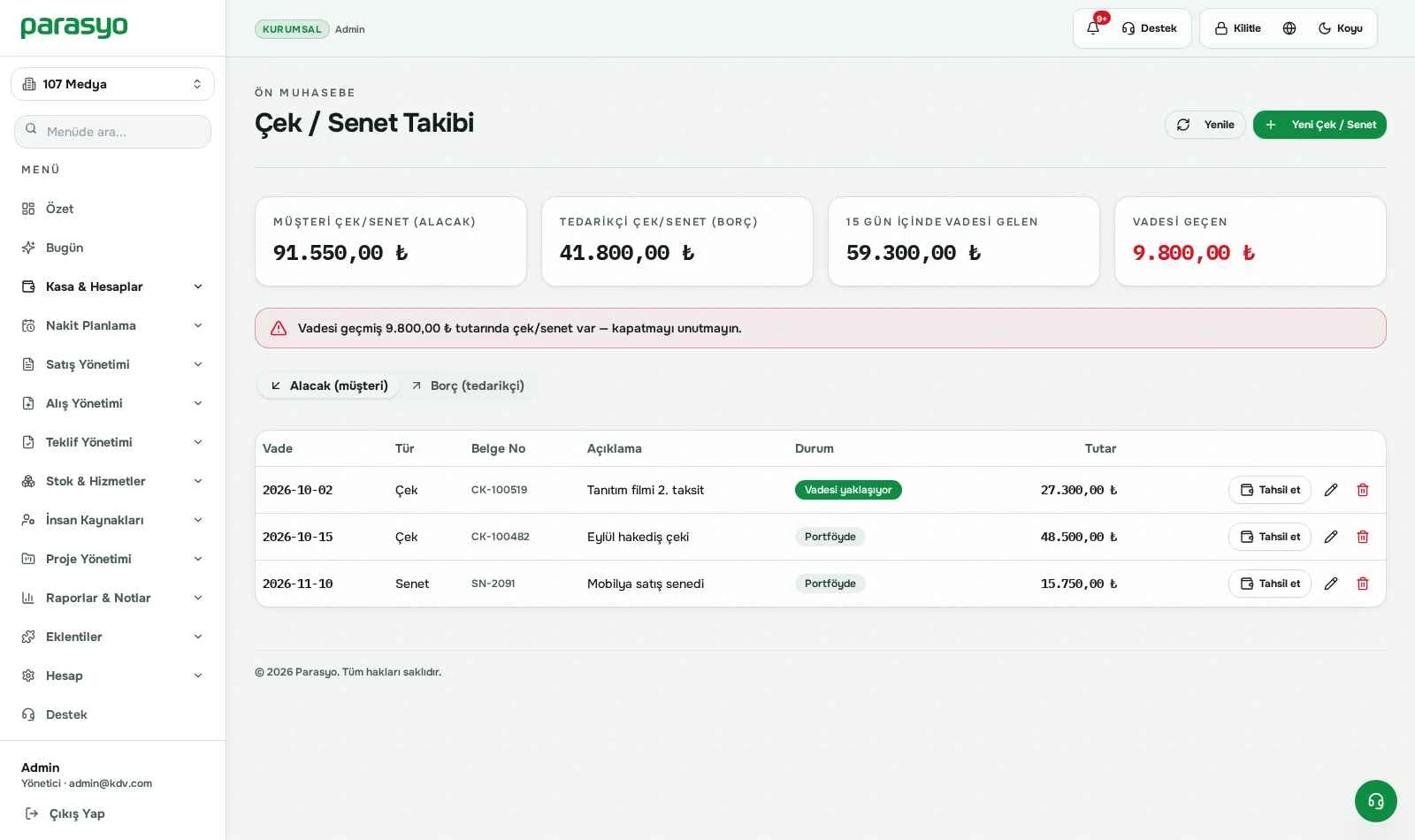Image resolution: width=1415 pixels, height=840 pixels.
Task: Open the 107 Medya company selector
Action: pos(113,84)
